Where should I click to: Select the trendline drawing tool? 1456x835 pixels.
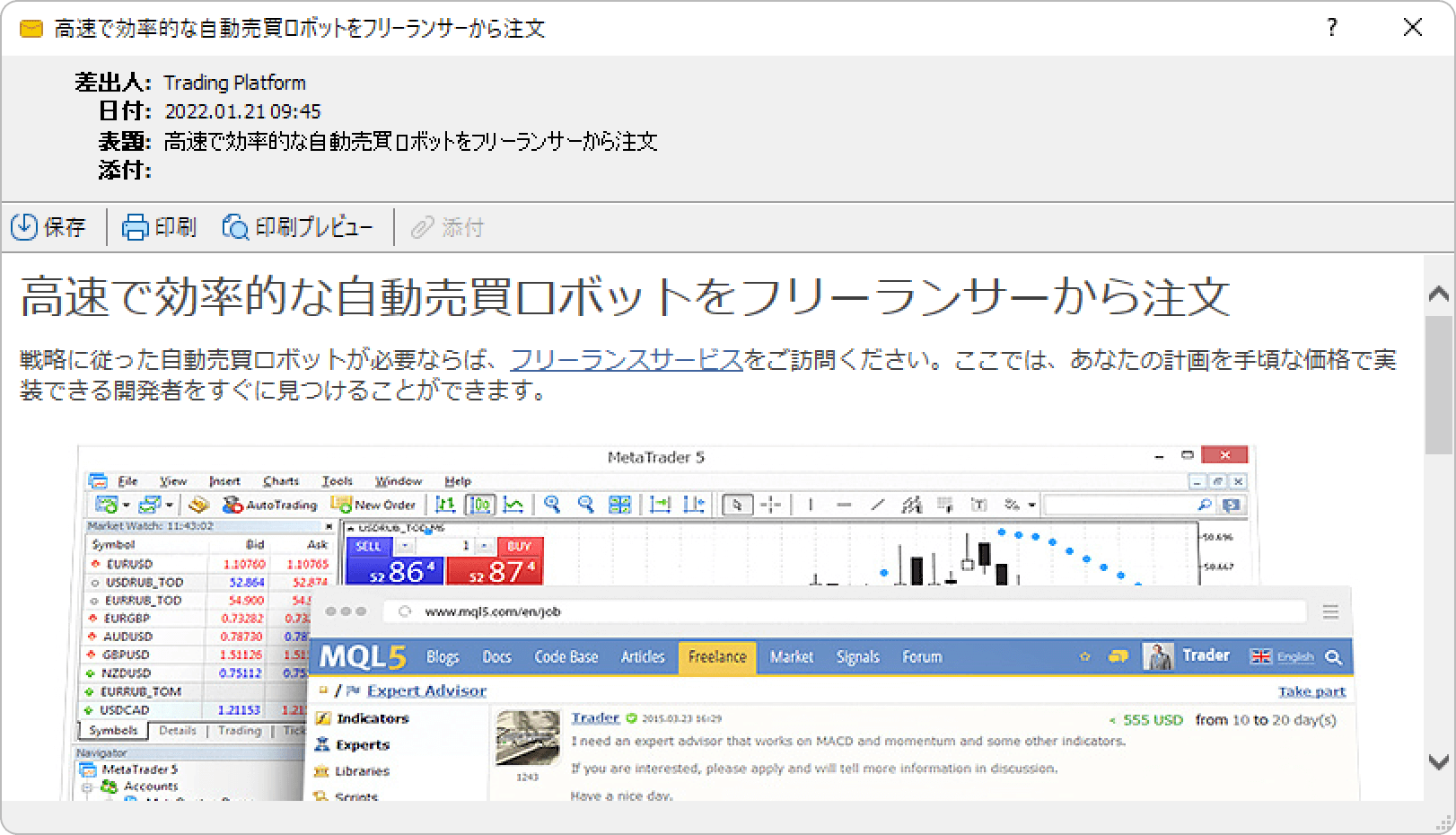[x=877, y=505]
